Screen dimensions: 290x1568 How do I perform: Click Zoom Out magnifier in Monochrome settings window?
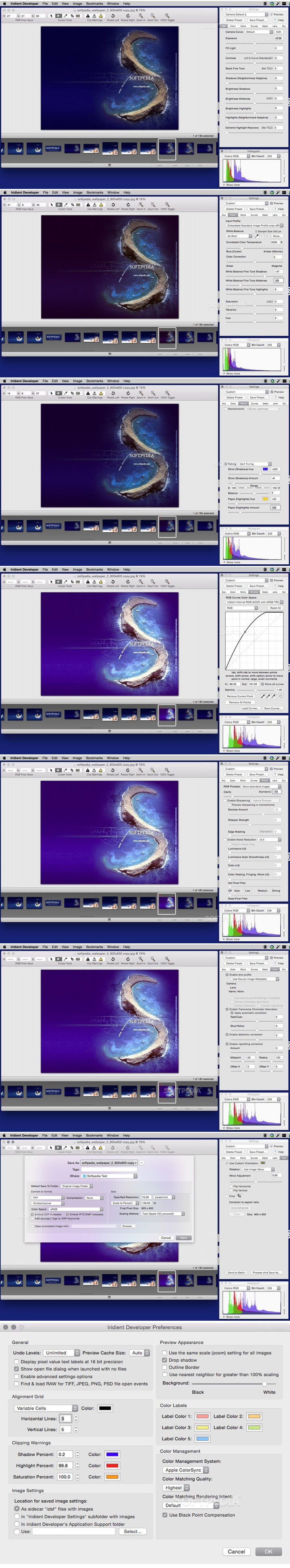pos(154,393)
